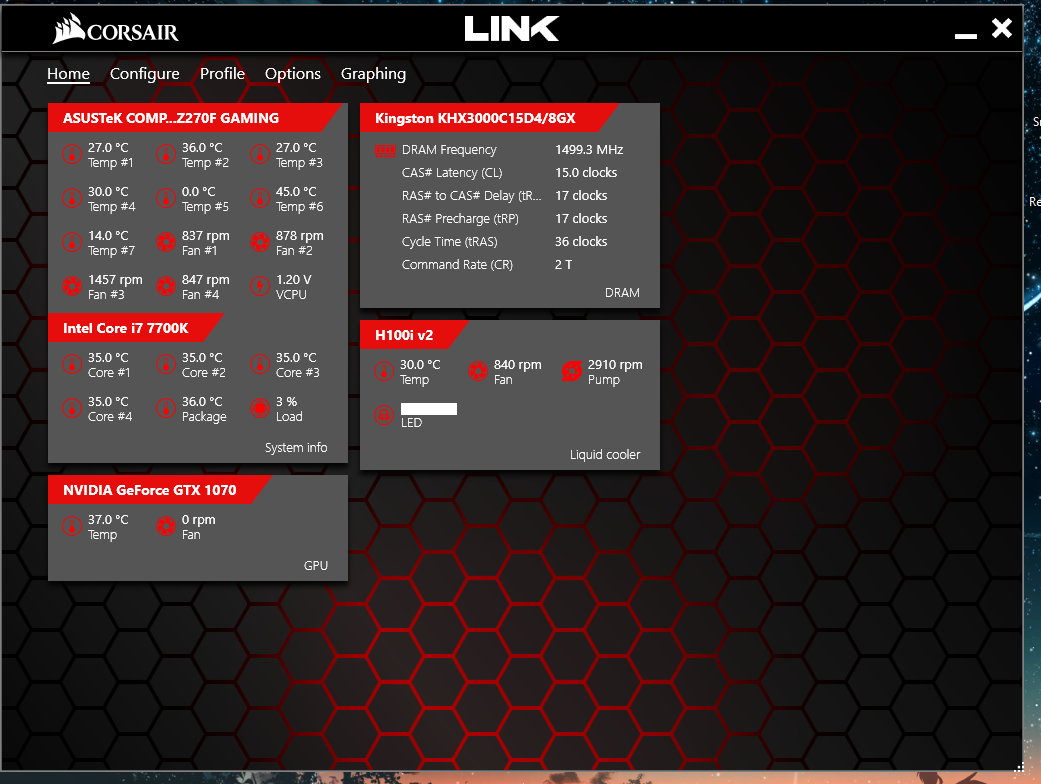Click the 2910 rpm pump reading

[615, 364]
